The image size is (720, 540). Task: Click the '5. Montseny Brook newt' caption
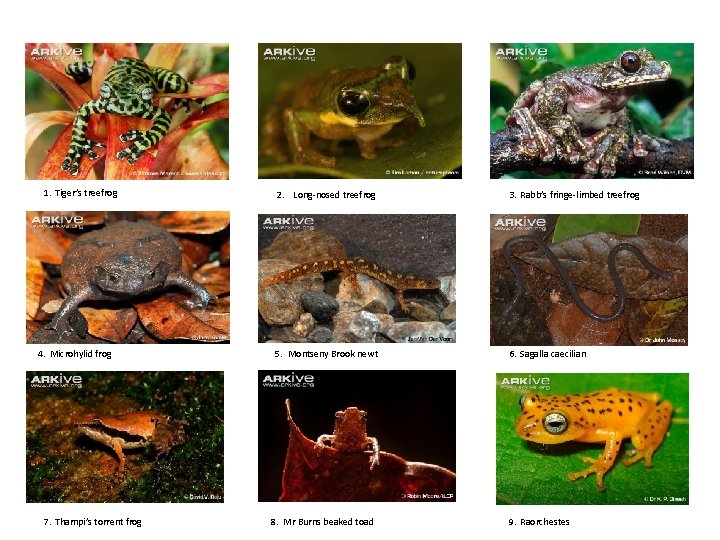[326, 354]
